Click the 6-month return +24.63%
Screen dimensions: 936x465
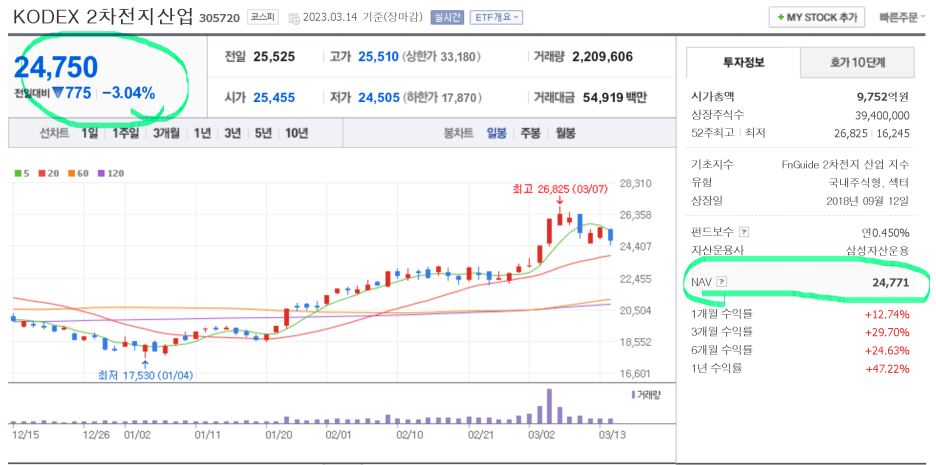pos(888,350)
